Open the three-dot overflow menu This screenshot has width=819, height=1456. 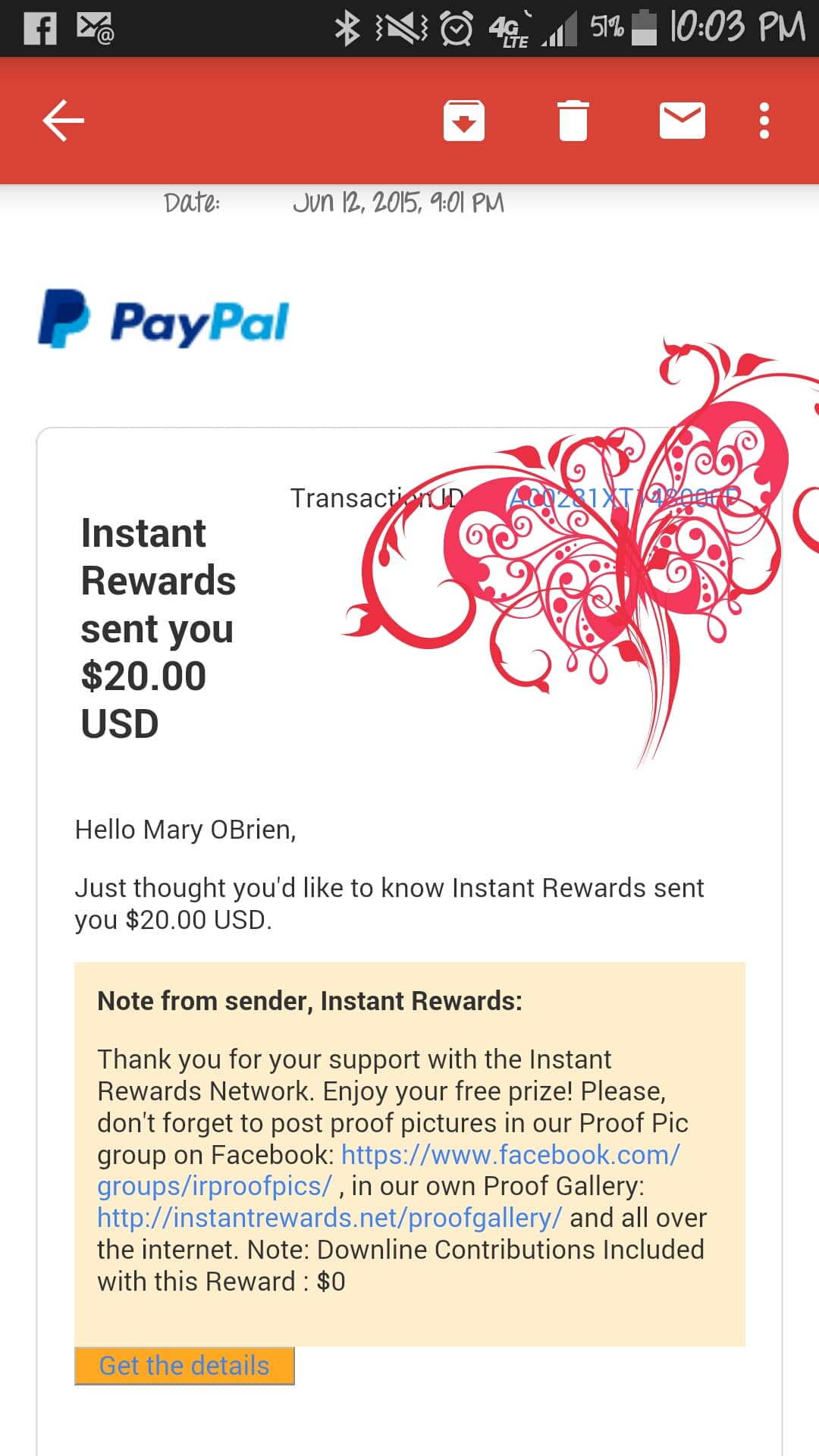click(x=764, y=121)
